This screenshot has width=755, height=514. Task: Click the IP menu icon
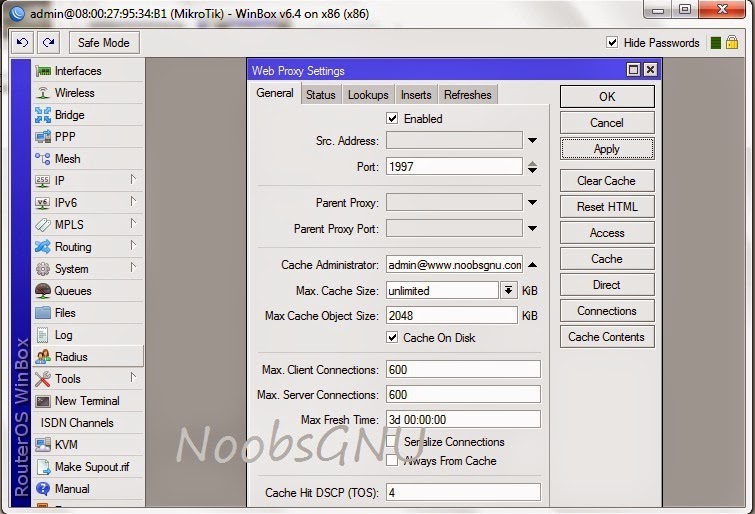click(x=43, y=181)
